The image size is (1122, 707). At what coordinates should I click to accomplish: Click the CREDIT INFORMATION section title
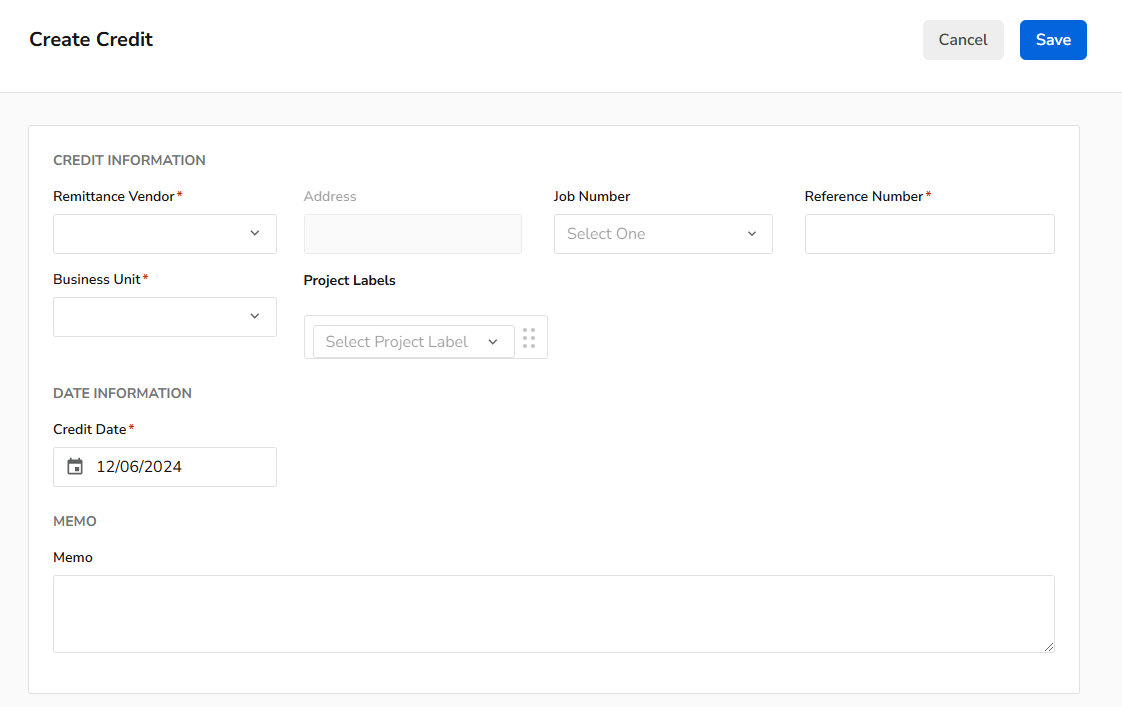click(130, 160)
